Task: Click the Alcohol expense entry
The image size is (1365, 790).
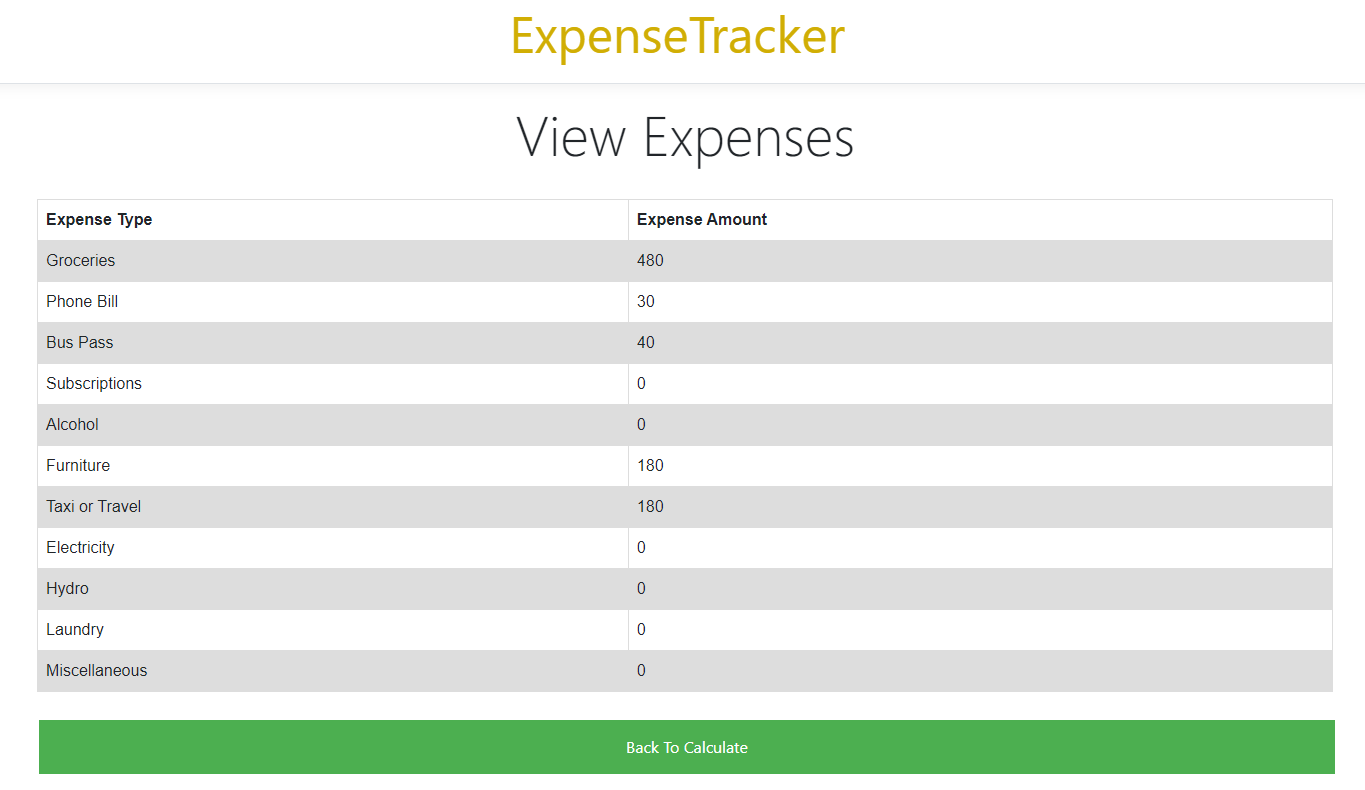Action: point(72,424)
